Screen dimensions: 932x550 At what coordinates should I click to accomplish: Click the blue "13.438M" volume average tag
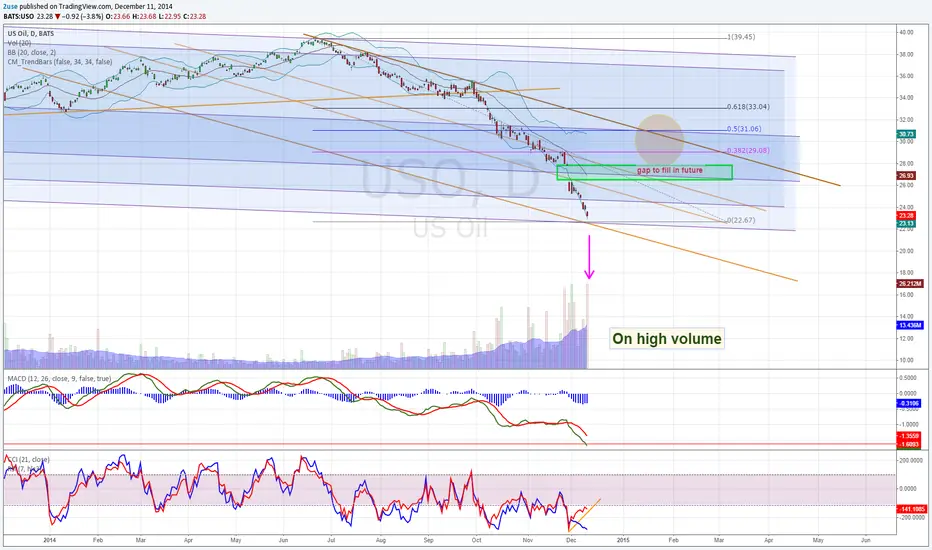(910, 325)
